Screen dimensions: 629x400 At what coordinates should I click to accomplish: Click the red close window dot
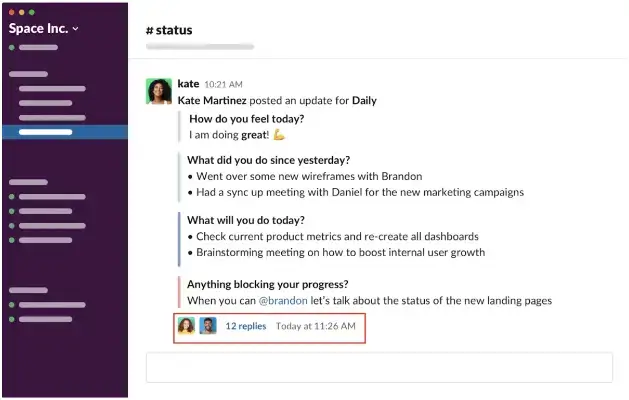(12, 13)
